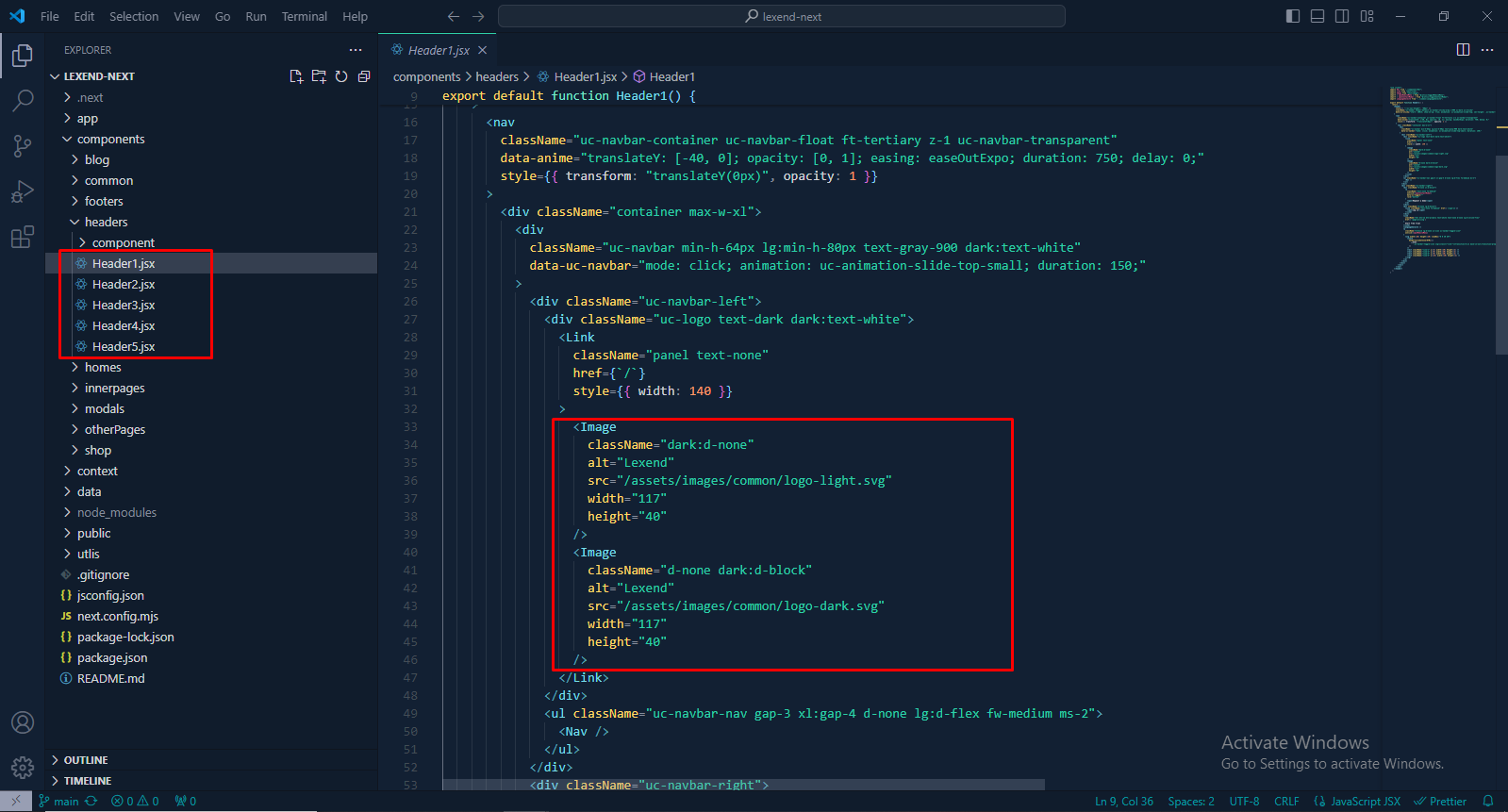Toggle the primary side bar
The height and width of the screenshot is (812, 1508).
click(1293, 16)
